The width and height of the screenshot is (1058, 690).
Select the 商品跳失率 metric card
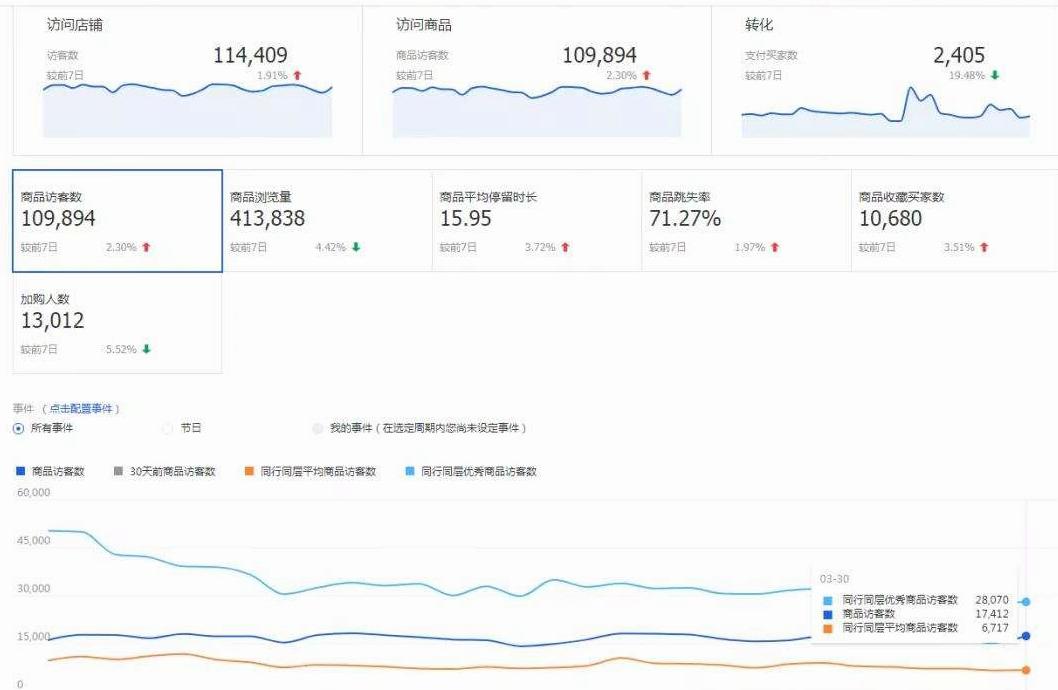point(747,221)
